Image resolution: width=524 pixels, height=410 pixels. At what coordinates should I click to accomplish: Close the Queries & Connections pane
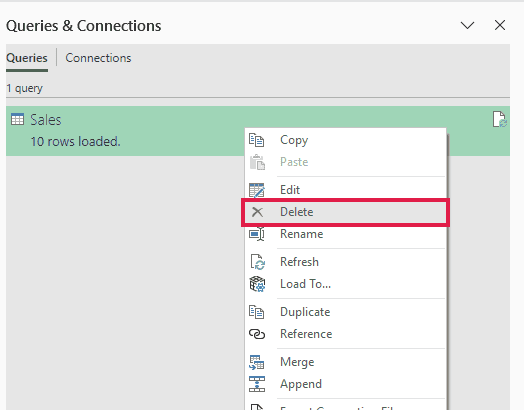click(x=500, y=25)
